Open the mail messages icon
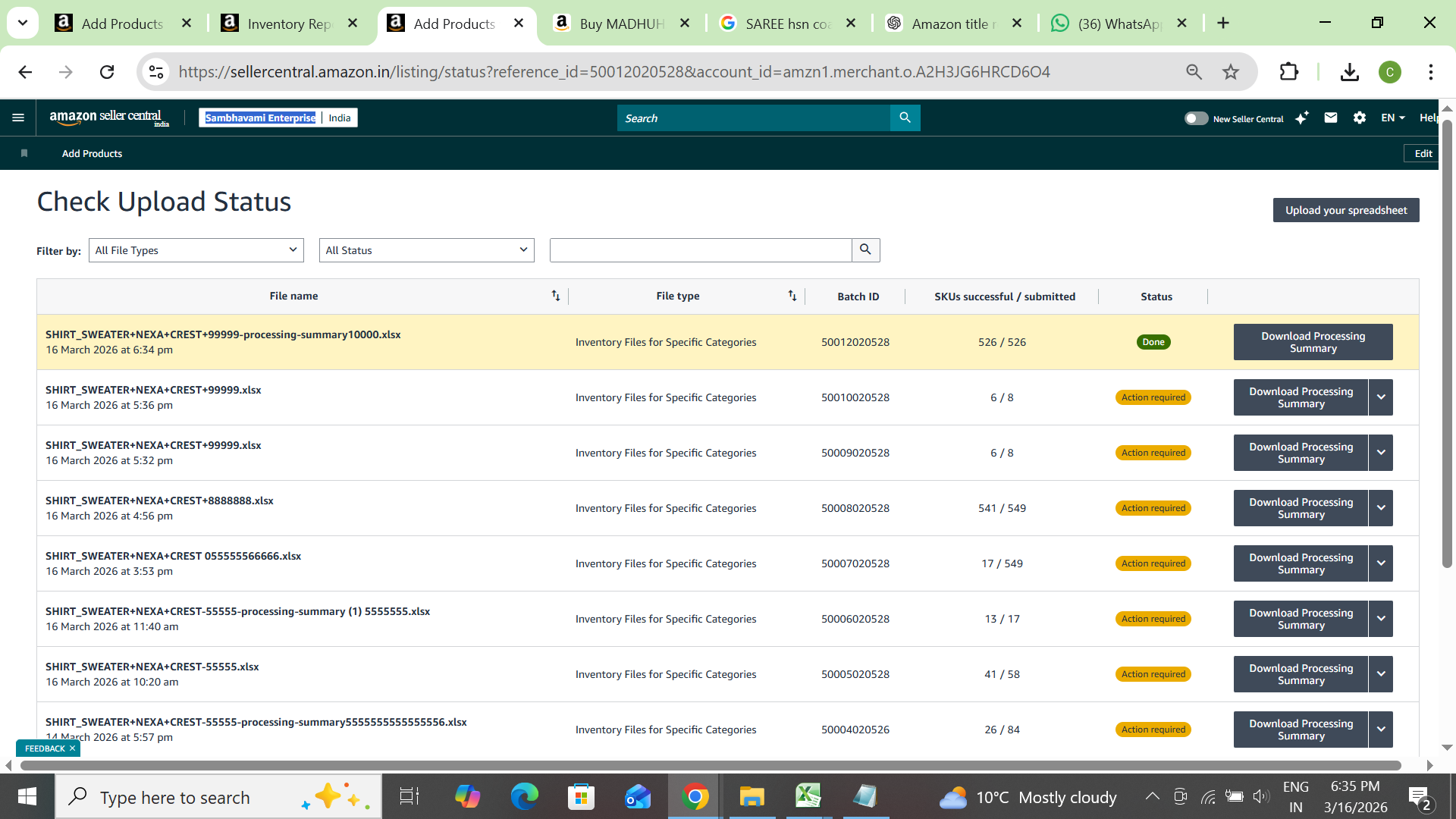Viewport: 1456px width, 819px height. coord(1330,118)
